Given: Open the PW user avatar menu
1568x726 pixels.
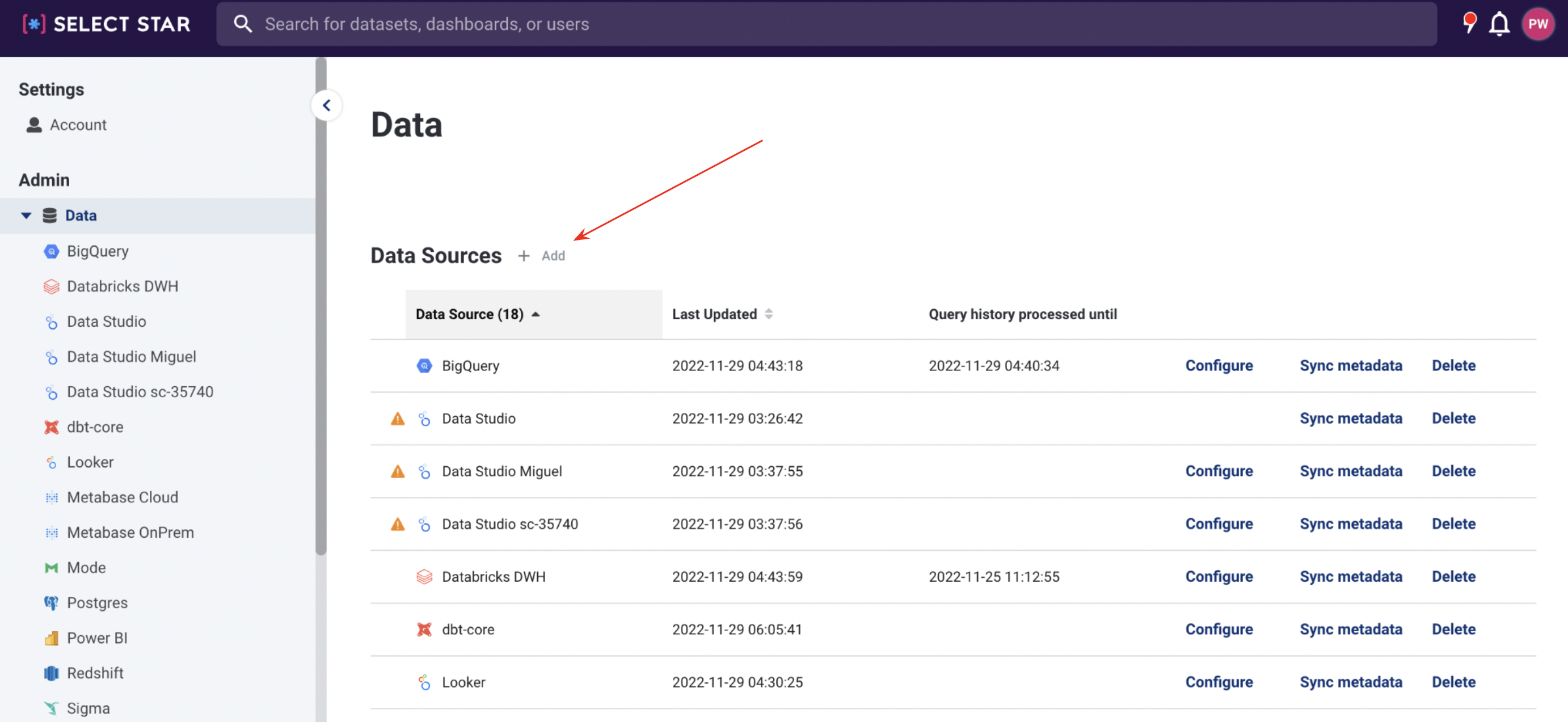Looking at the screenshot, I should [x=1537, y=24].
